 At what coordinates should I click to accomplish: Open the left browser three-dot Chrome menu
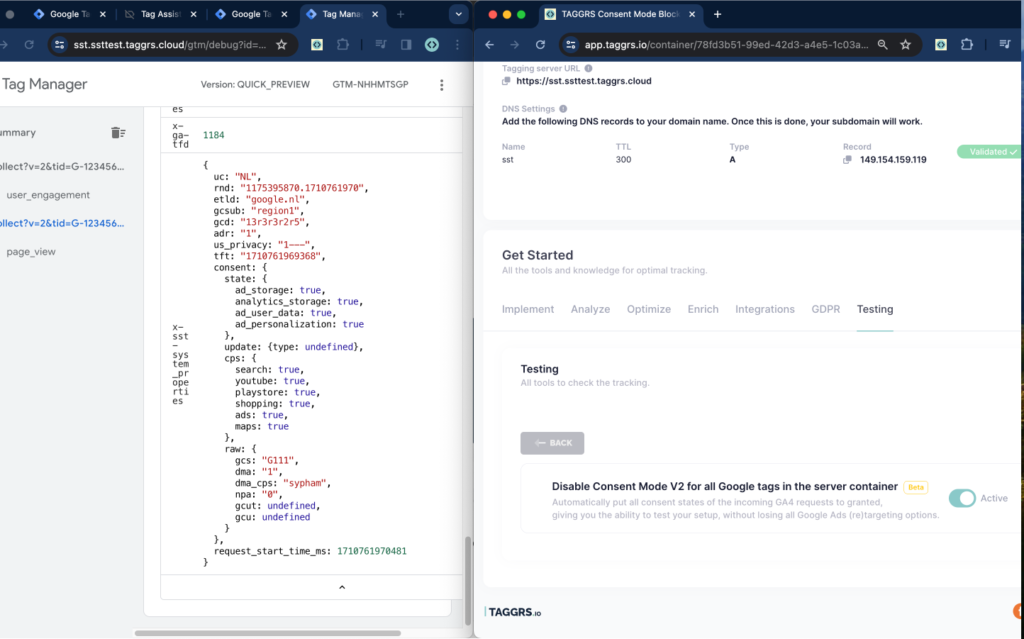tap(457, 44)
